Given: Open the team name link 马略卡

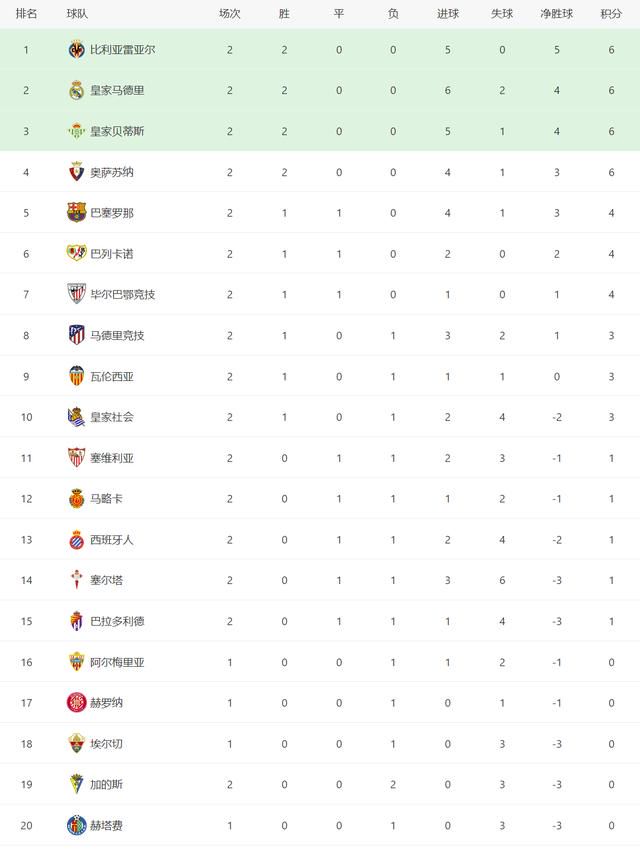Looking at the screenshot, I should [x=106, y=499].
